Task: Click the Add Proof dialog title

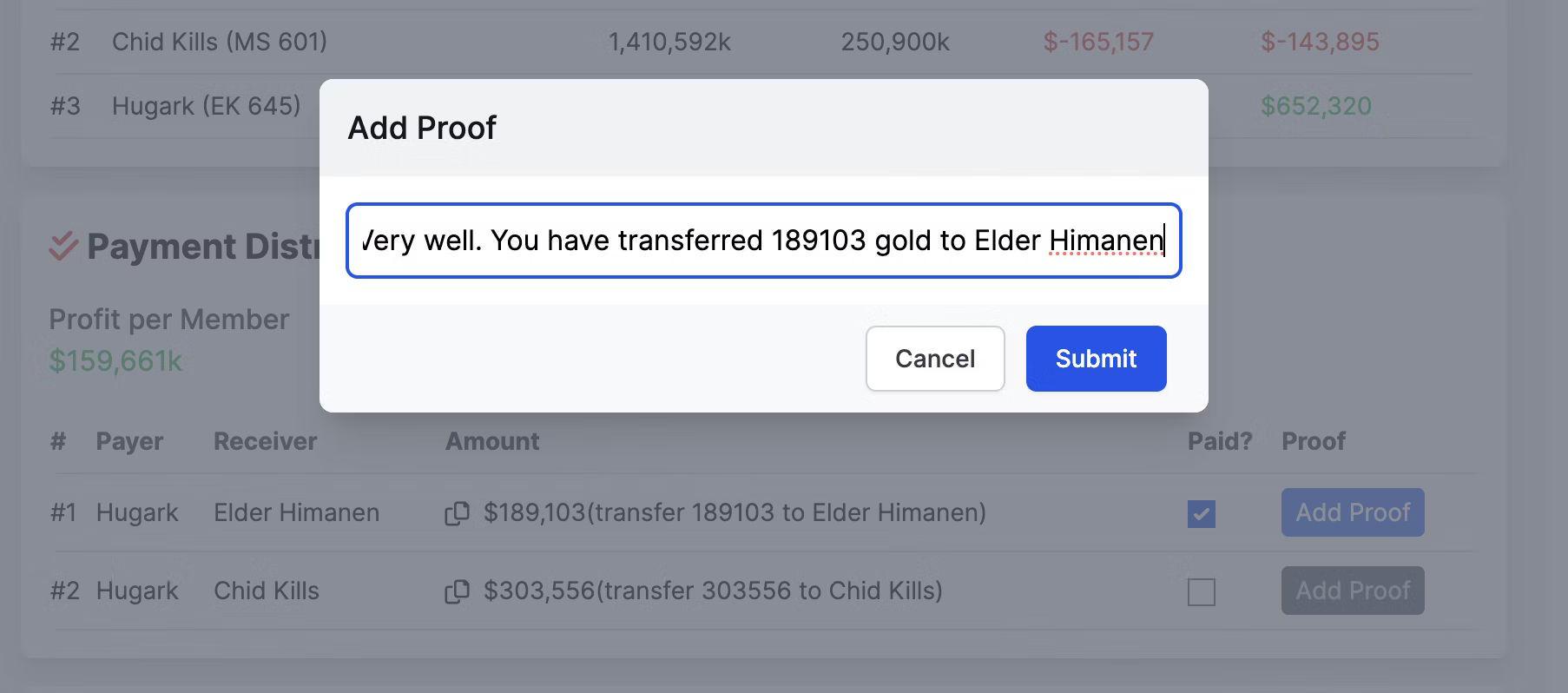Action: tap(422, 128)
